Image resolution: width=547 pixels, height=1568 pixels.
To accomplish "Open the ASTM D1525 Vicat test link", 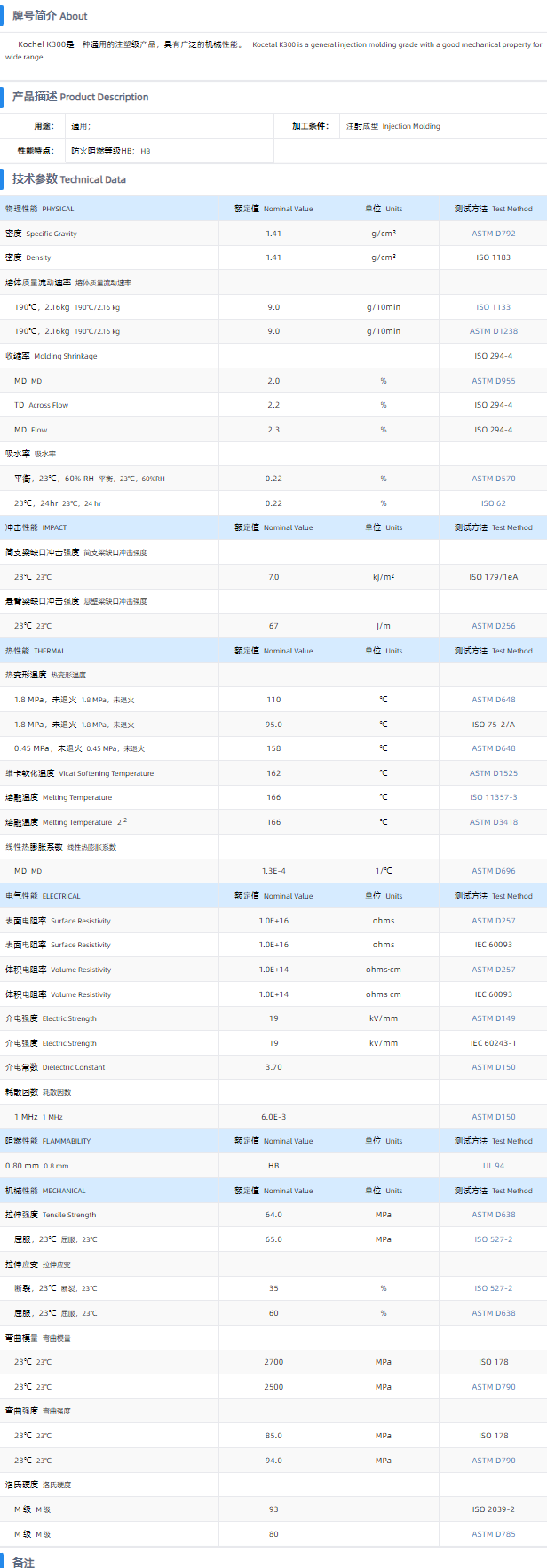I will tap(493, 773).
